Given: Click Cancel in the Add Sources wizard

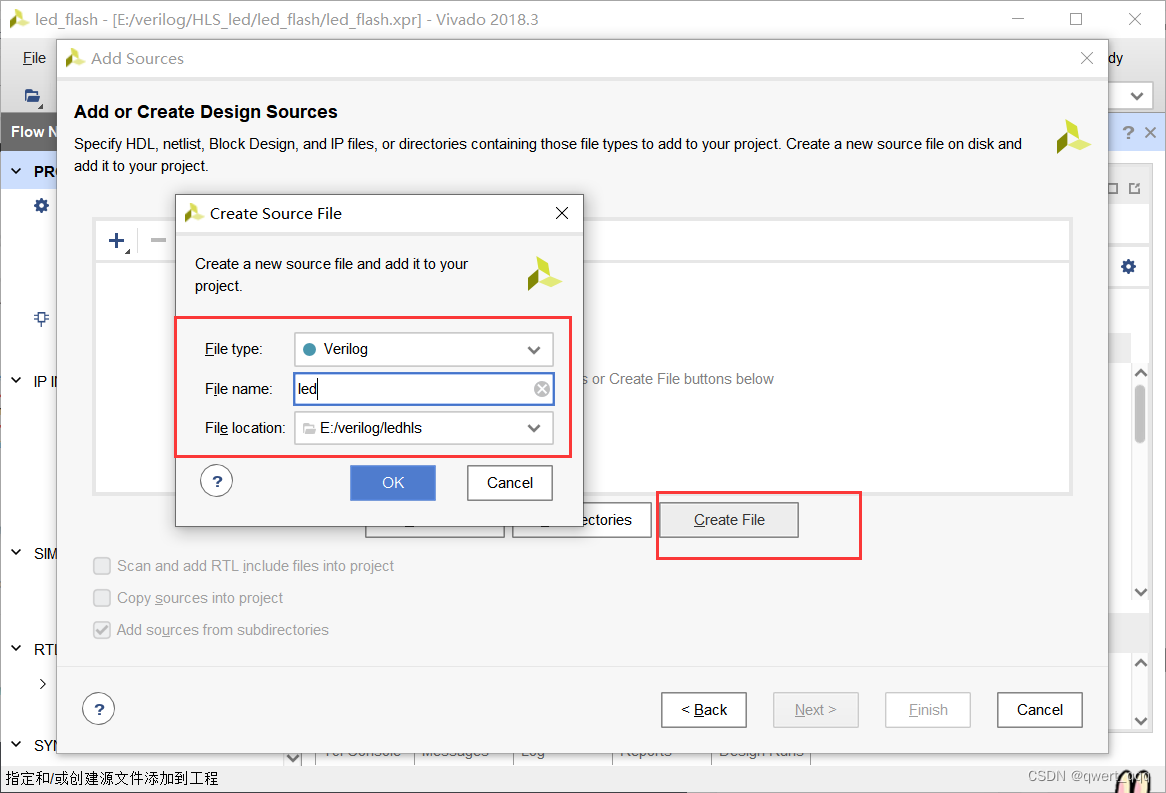Looking at the screenshot, I should 1040,710.
